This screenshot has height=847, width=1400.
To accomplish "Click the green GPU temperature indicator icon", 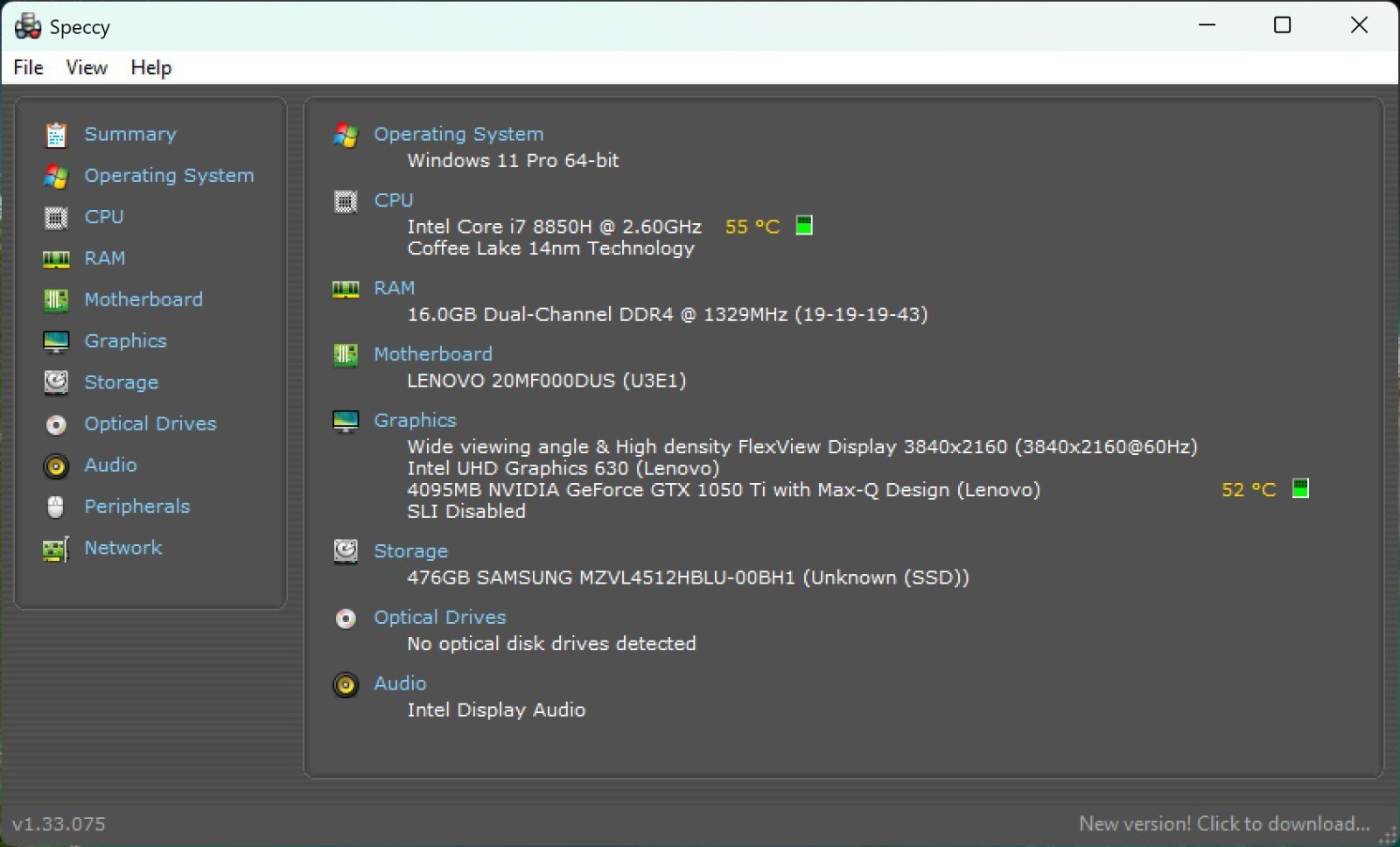I will point(1301,488).
